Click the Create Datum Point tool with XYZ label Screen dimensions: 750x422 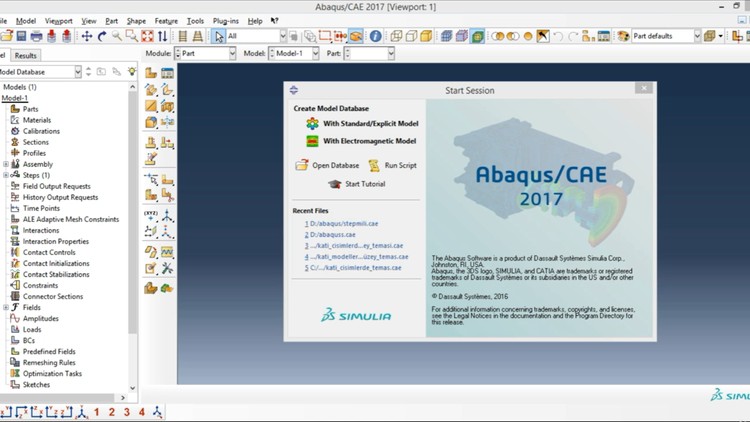click(x=151, y=216)
